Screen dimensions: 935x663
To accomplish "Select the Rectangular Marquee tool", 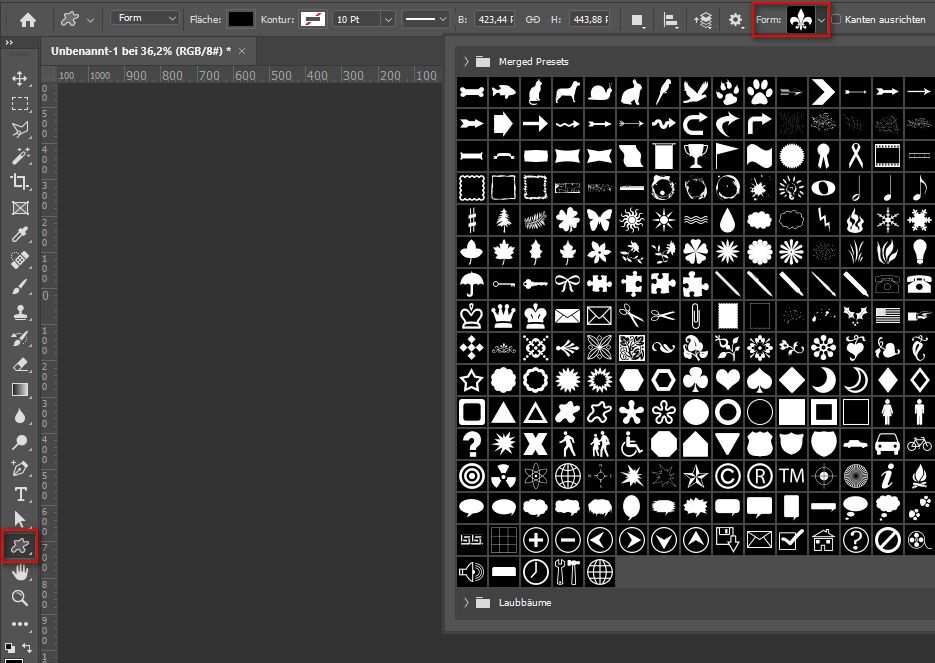I will pos(20,104).
